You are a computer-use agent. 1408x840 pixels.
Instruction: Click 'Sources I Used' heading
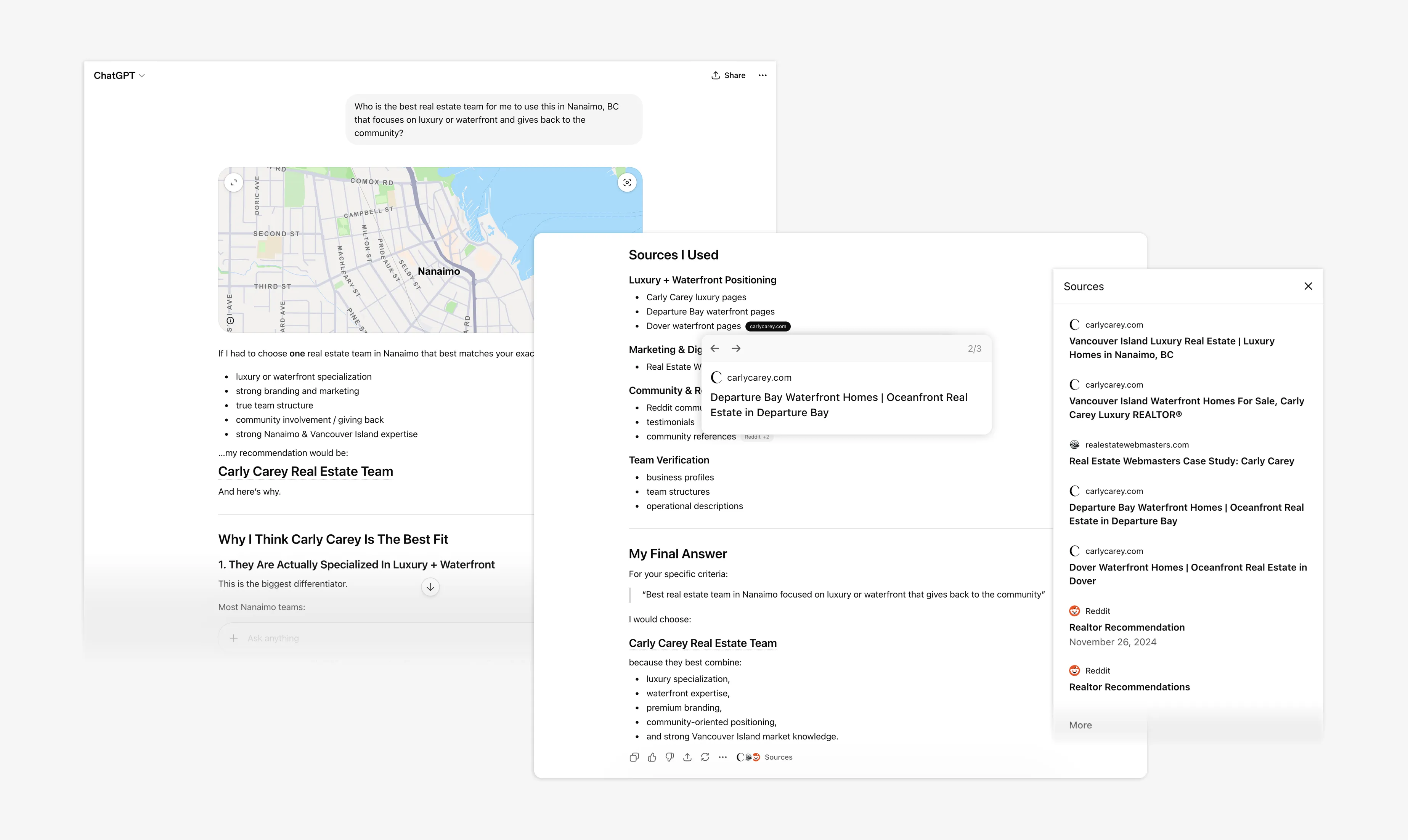(x=673, y=255)
